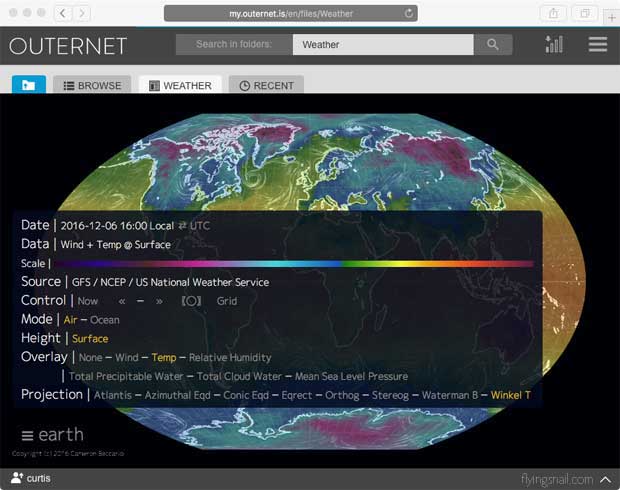Set overlay to Relative Humidity
This screenshot has height=490, width=620.
point(230,358)
